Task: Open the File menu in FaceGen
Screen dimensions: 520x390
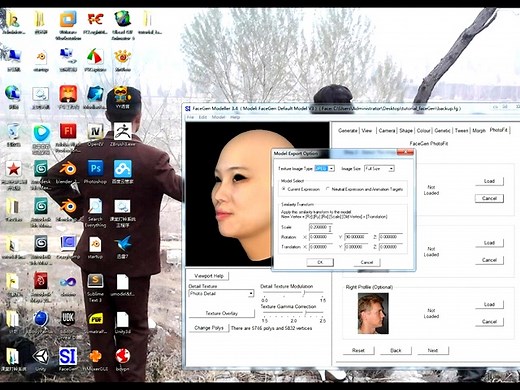Action: pos(190,117)
